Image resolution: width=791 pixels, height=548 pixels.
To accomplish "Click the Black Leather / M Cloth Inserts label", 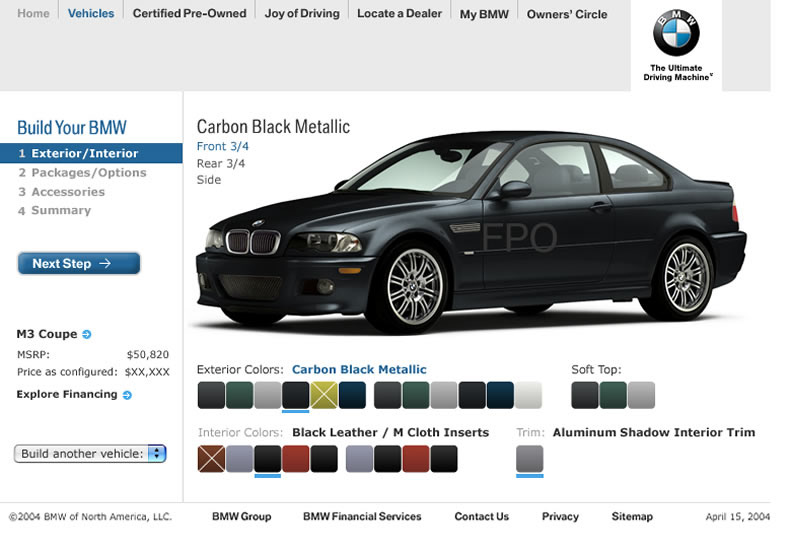I will pos(390,432).
